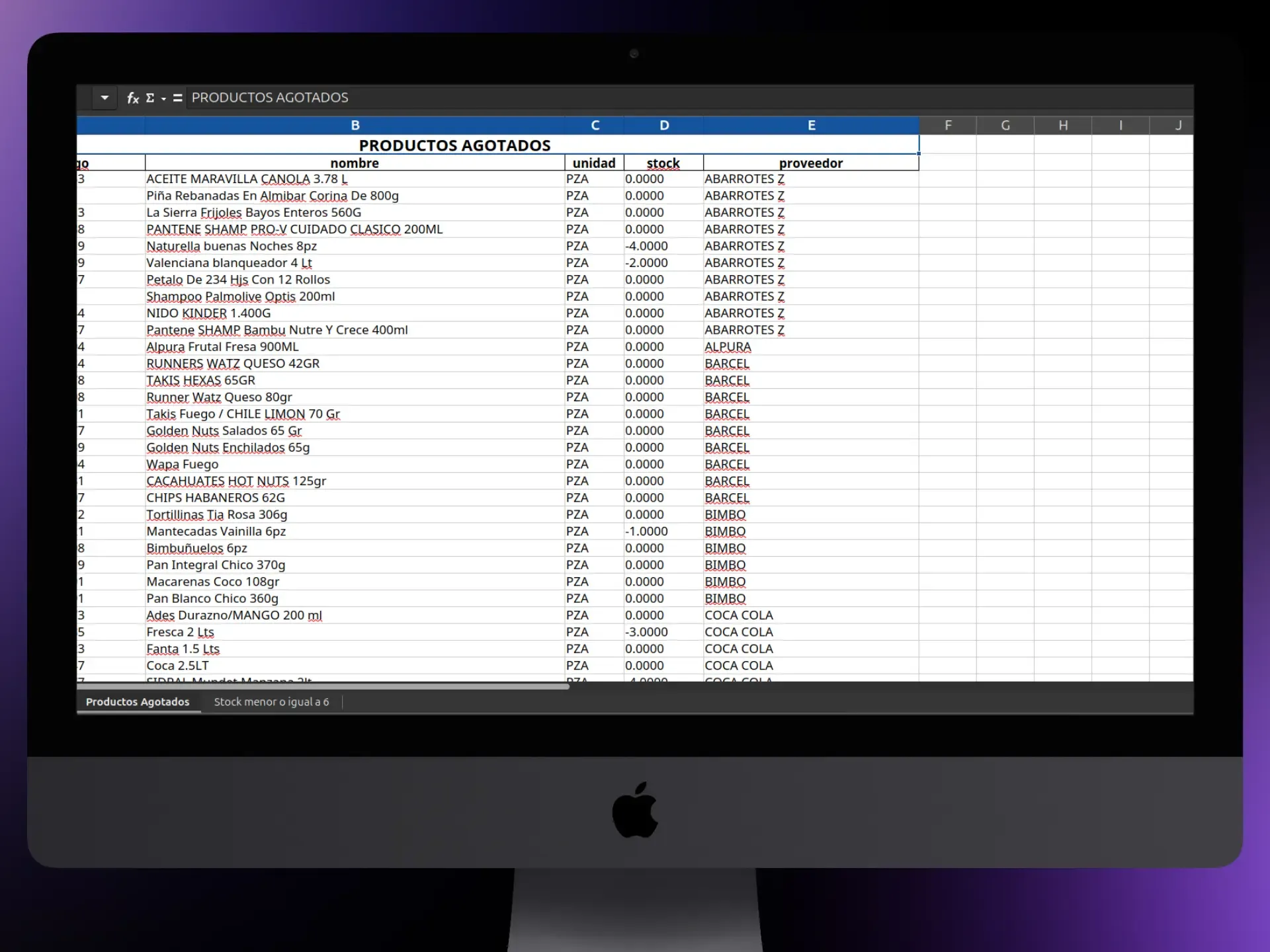Click 'RUNNERS WATZ QUESO 42GR' cell
The image size is (1270, 952).
click(x=355, y=364)
